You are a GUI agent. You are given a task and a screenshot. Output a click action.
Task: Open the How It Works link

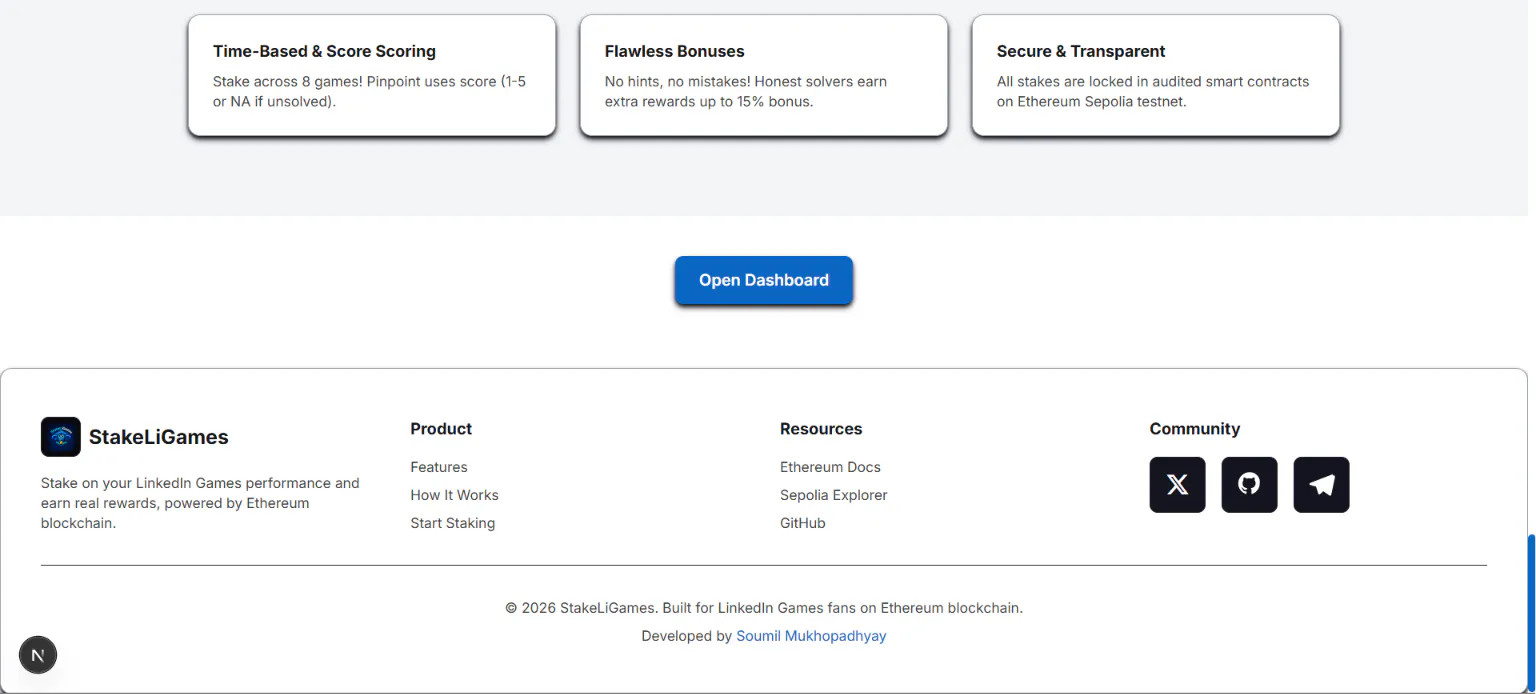pos(454,495)
